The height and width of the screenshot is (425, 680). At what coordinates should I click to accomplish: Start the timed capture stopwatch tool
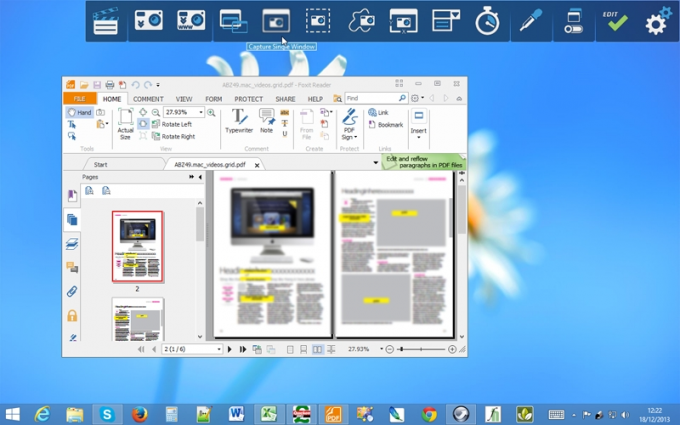click(x=487, y=21)
